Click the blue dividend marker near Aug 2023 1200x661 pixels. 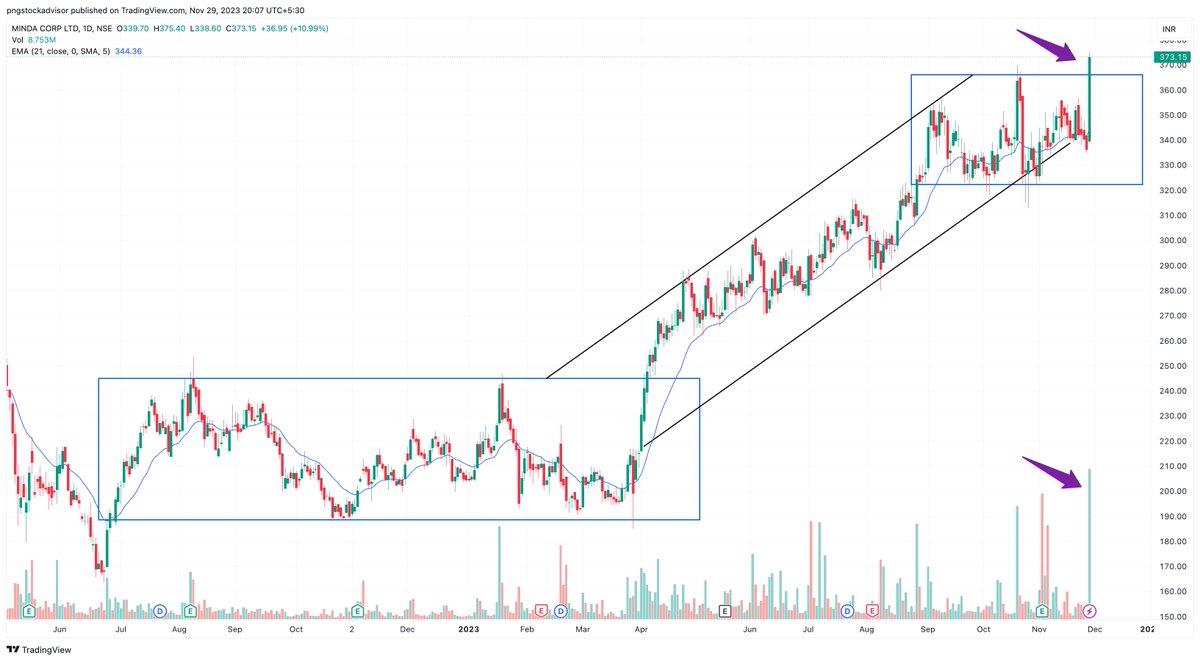pyautogui.click(x=847, y=610)
